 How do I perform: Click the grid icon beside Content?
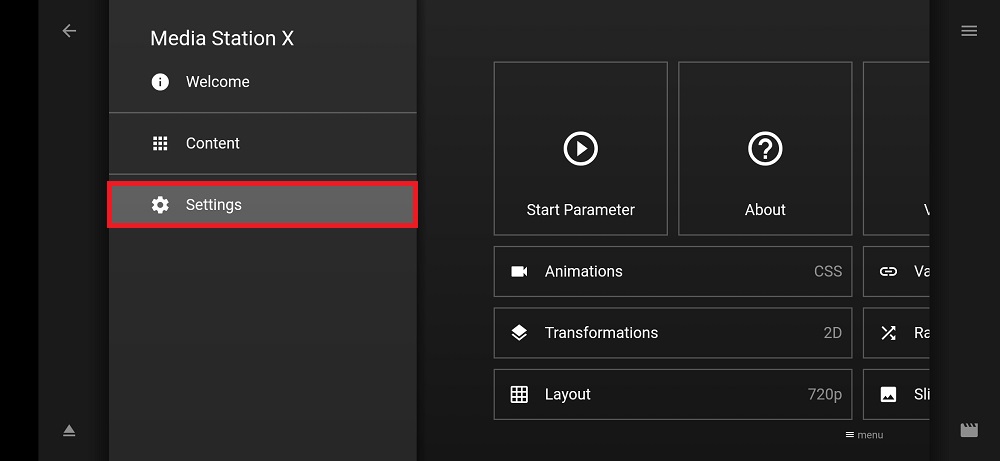pyautogui.click(x=160, y=143)
